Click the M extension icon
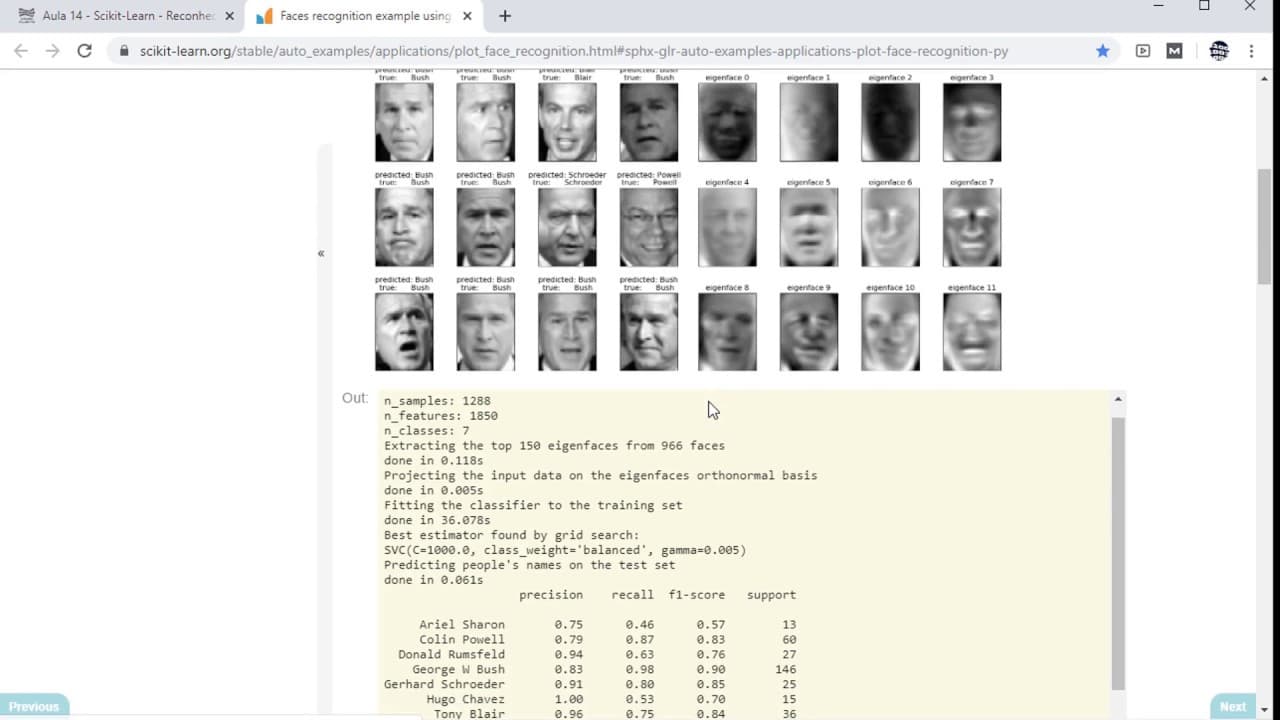The image size is (1280, 720). coord(1174,51)
